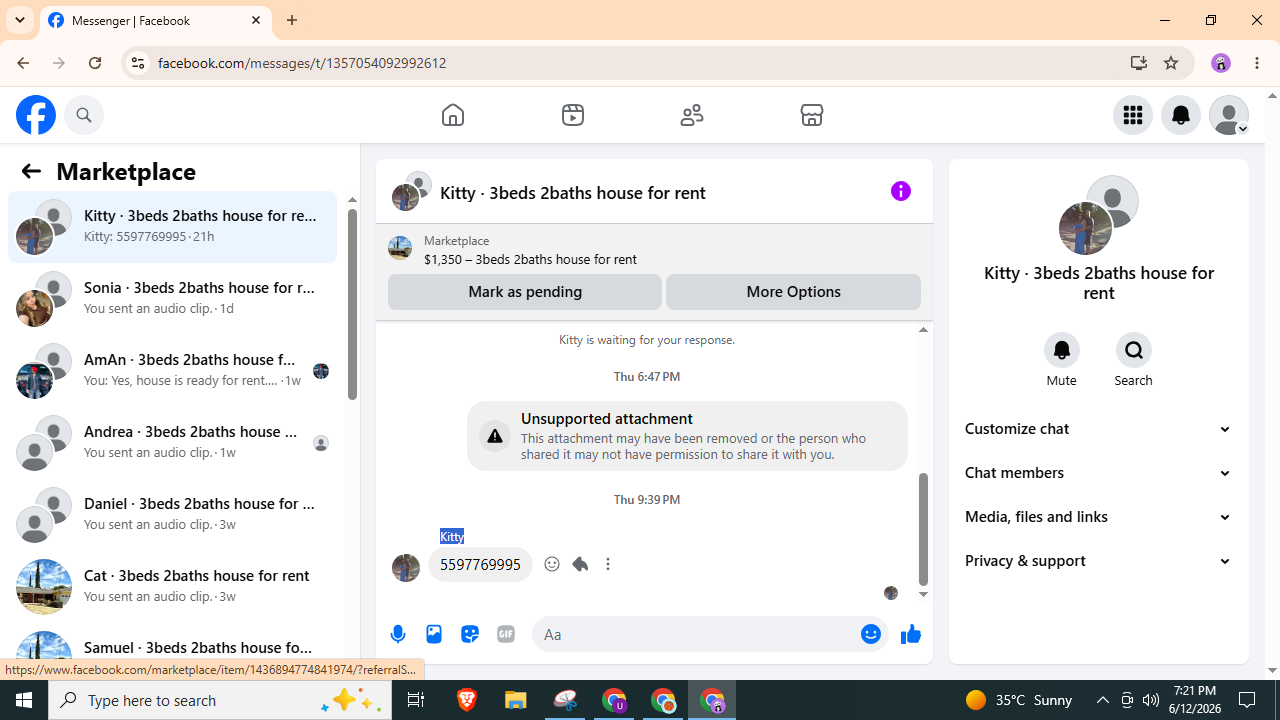Expand Privacy & support section

click(1098, 561)
